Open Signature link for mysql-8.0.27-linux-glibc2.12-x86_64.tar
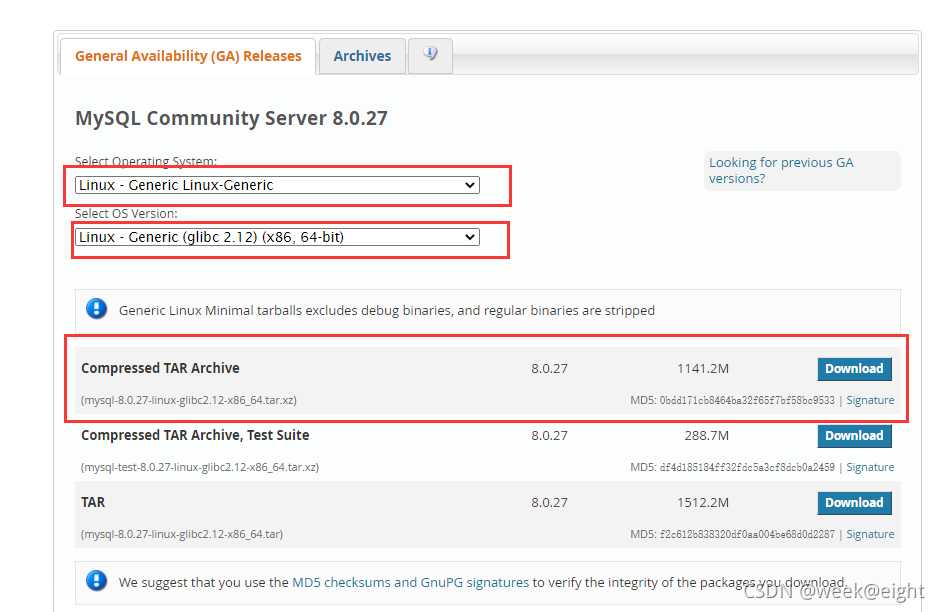This screenshot has width=940, height=612. tap(870, 535)
